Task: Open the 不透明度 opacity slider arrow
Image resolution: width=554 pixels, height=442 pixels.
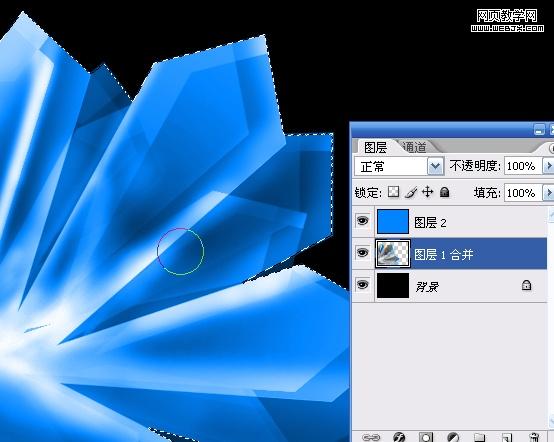Action: 548,166
